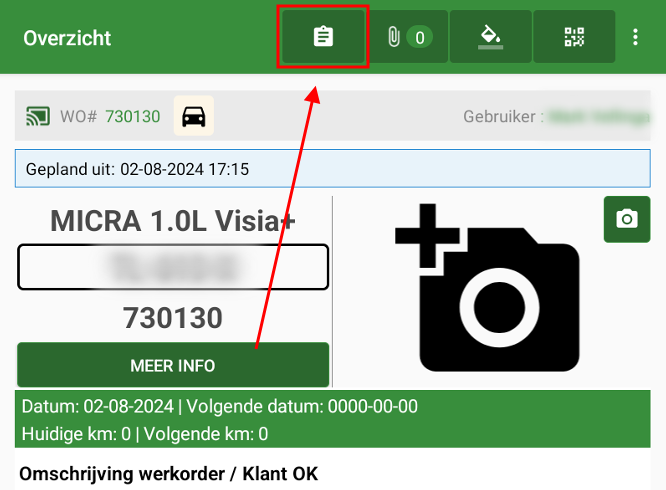The height and width of the screenshot is (490, 666).
Task: Click the car vehicle icon
Action: click(194, 116)
